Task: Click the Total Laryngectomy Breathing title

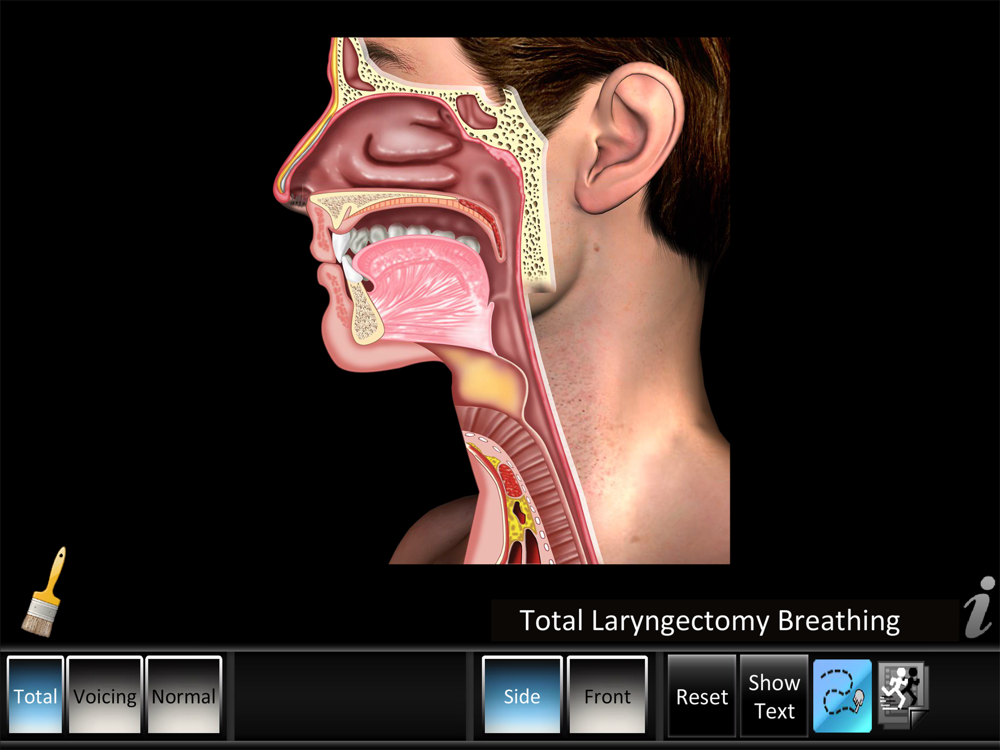Action: coord(709,621)
